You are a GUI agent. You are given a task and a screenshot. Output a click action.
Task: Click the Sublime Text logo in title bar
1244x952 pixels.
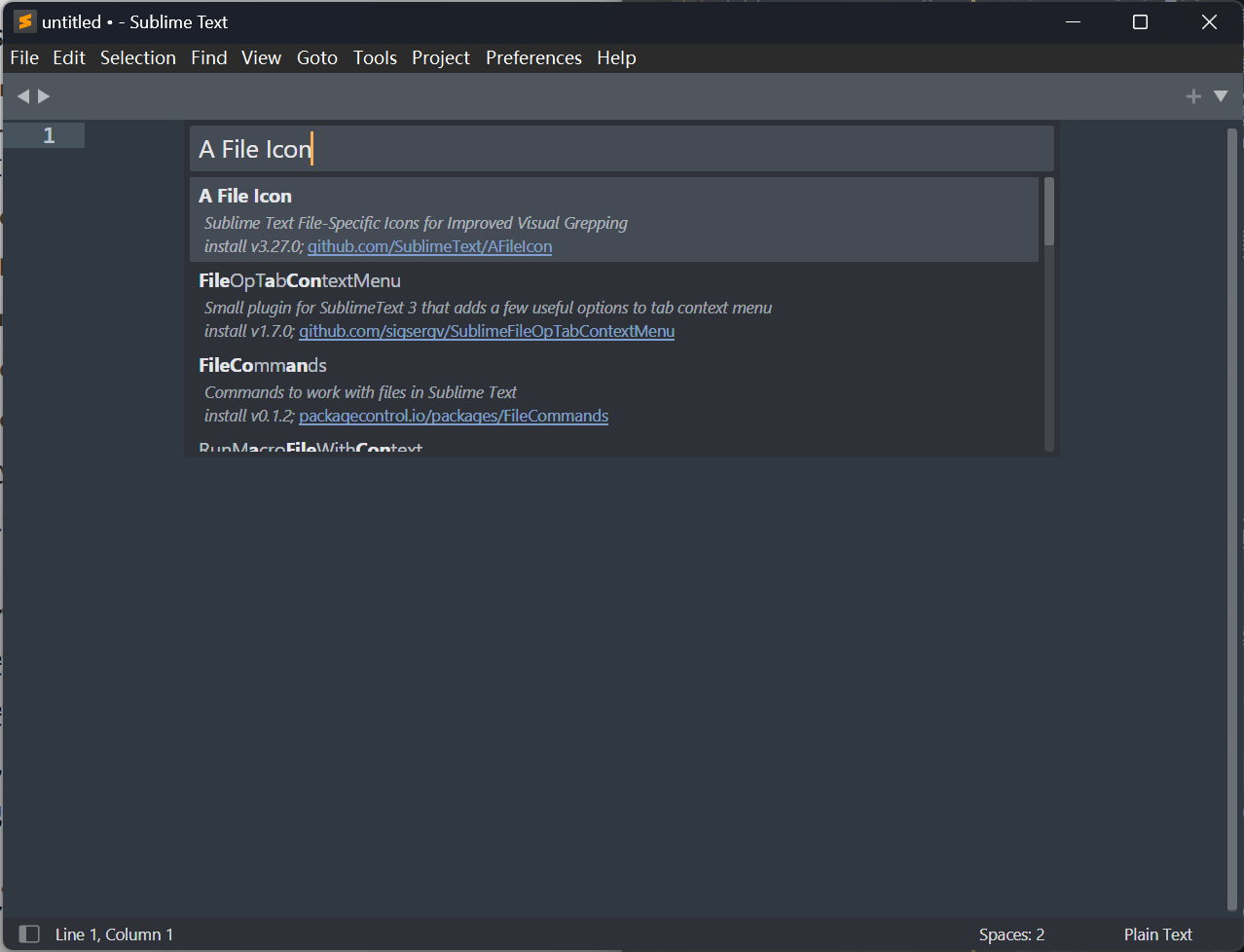point(25,21)
